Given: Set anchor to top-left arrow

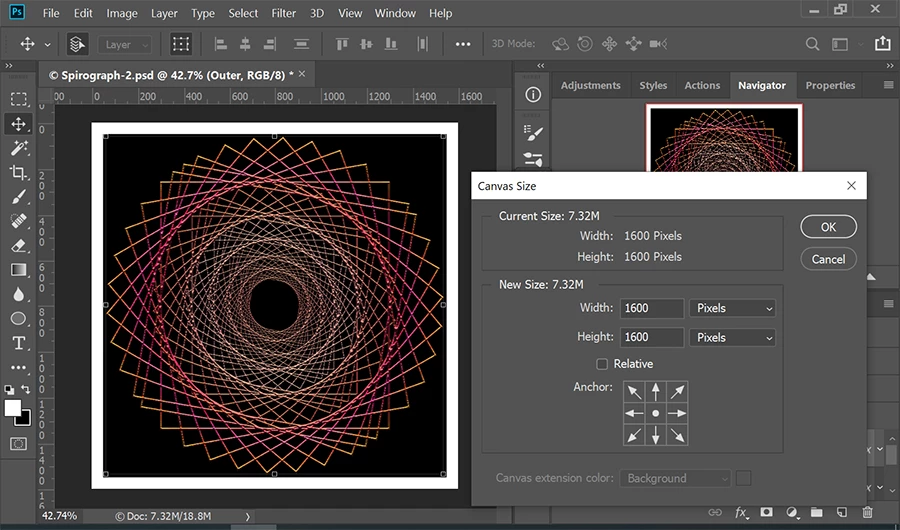Looking at the screenshot, I should tap(634, 391).
